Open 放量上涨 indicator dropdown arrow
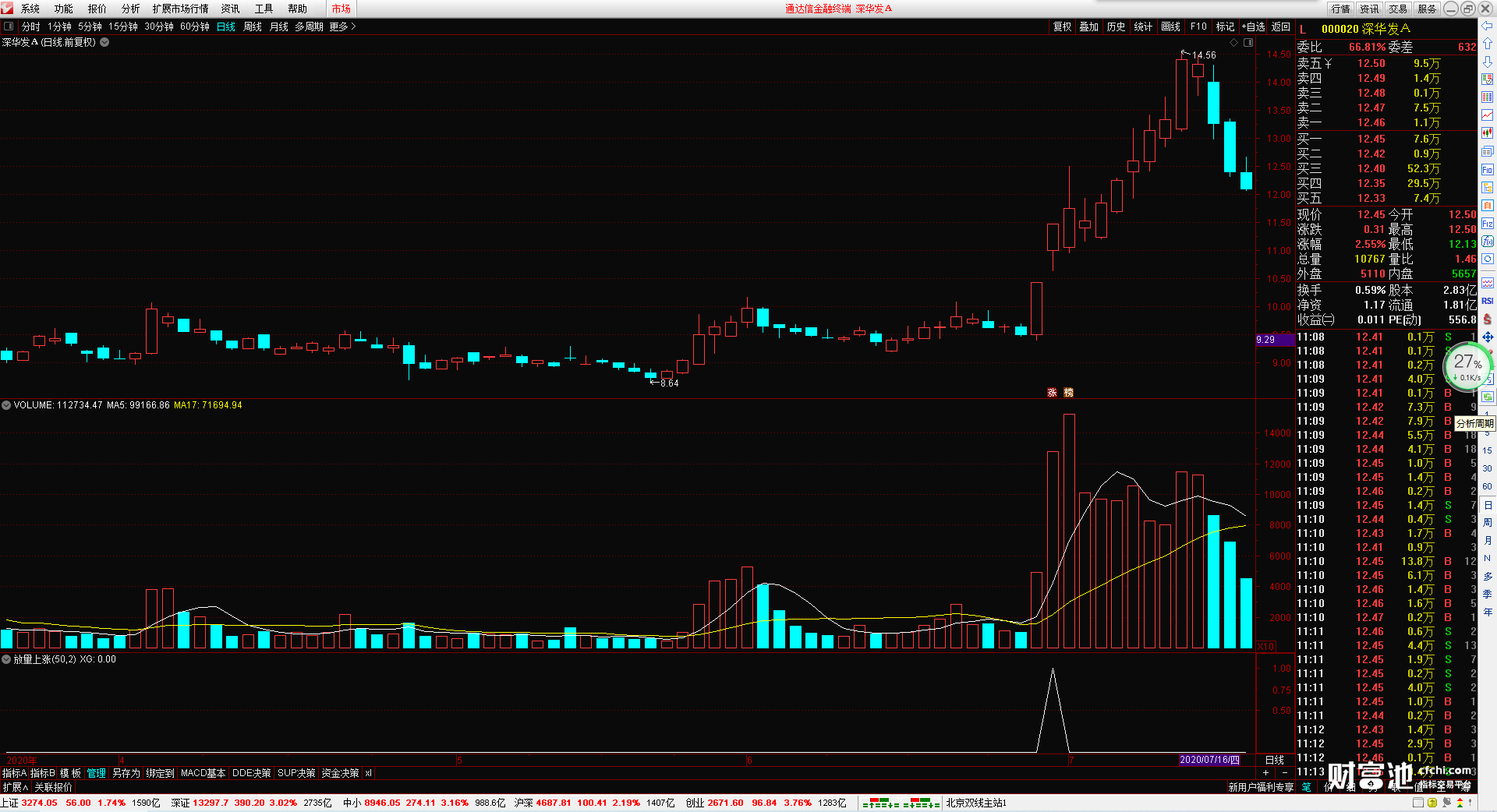Viewport: 1497px width, 812px height. (6, 659)
